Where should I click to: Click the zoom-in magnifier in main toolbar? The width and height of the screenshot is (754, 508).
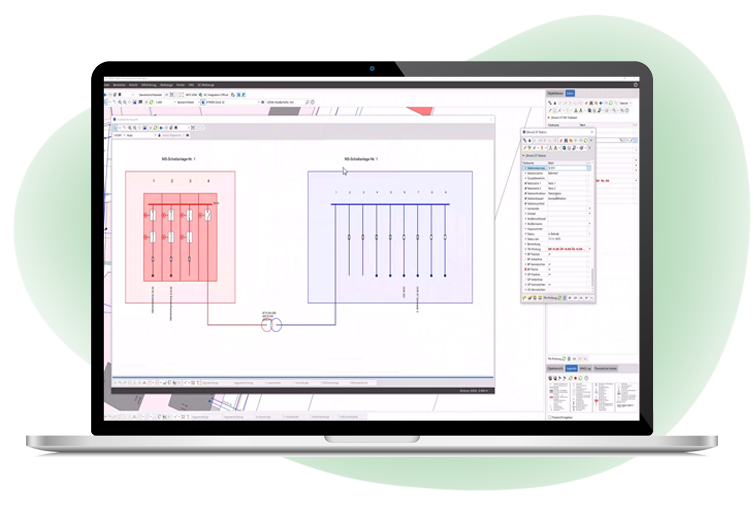click(x=119, y=102)
